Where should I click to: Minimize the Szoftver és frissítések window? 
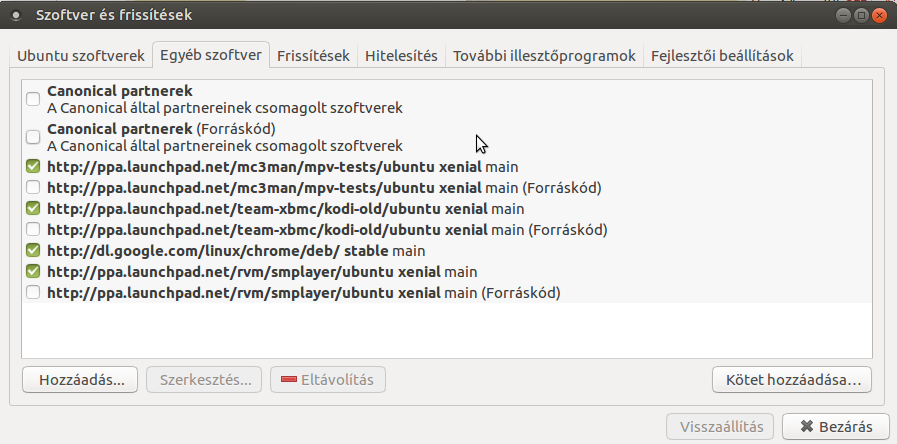tap(843, 15)
